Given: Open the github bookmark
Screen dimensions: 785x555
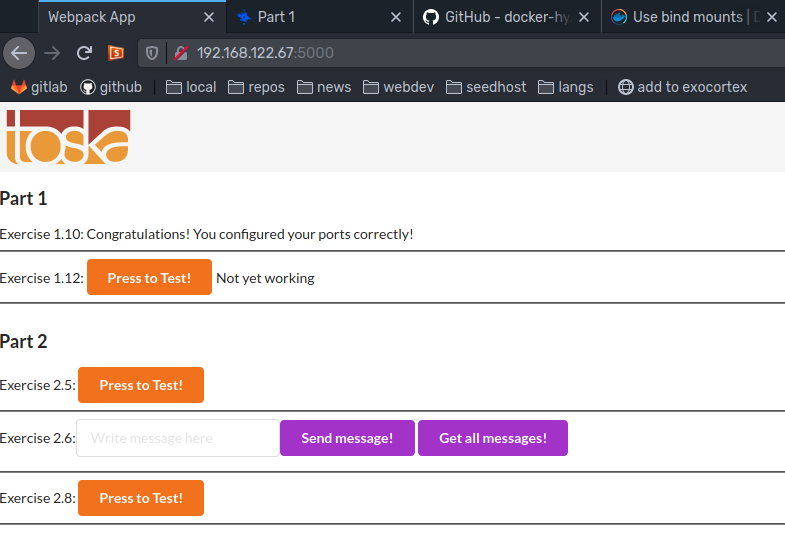Looking at the screenshot, I should (x=110, y=87).
